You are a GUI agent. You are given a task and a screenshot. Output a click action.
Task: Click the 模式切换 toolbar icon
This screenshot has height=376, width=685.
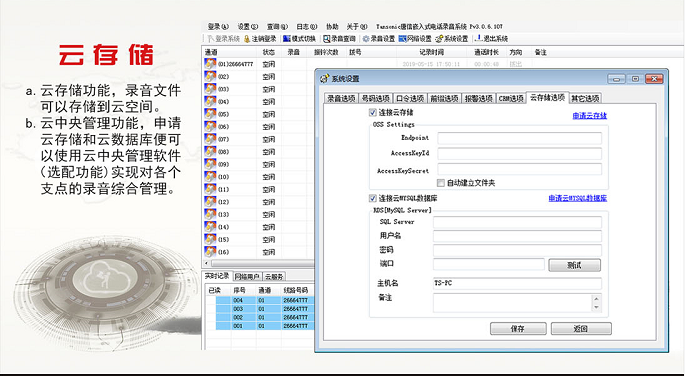click(x=287, y=39)
